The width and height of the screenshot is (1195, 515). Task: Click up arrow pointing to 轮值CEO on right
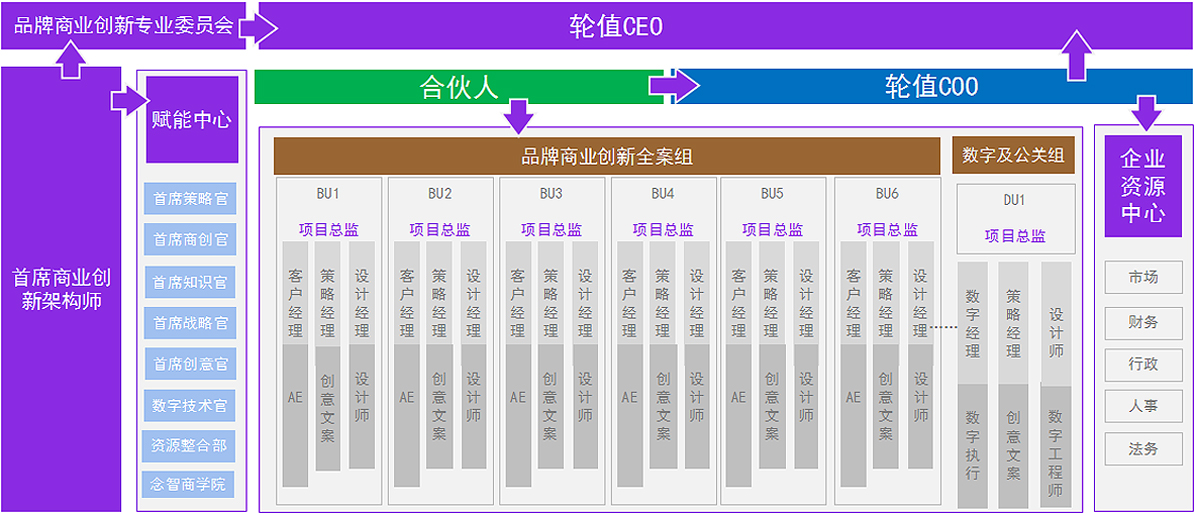click(x=1078, y=55)
